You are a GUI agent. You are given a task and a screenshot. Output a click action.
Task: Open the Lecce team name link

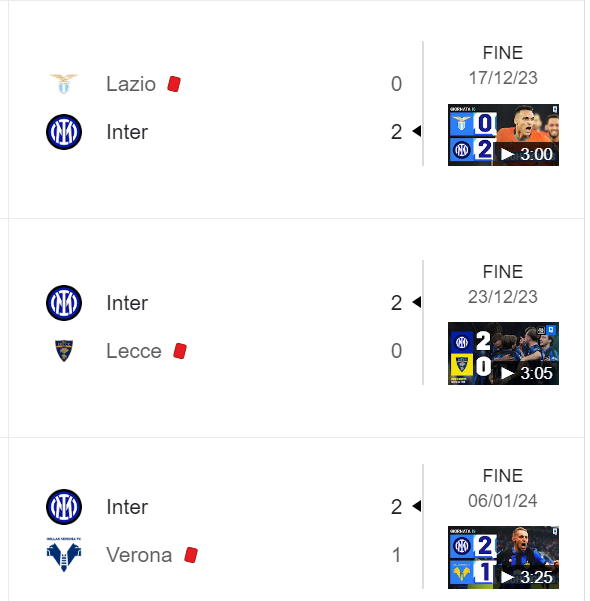(134, 351)
